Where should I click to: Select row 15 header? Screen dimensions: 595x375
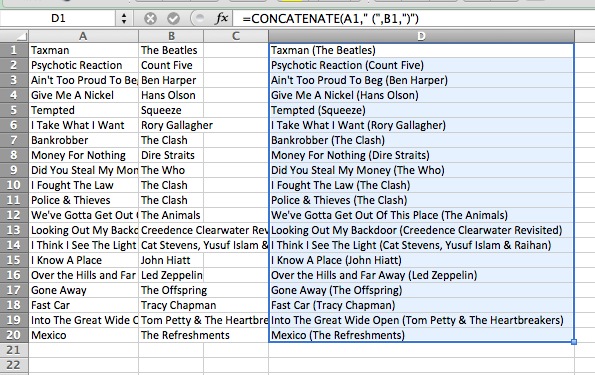[x=14, y=260]
